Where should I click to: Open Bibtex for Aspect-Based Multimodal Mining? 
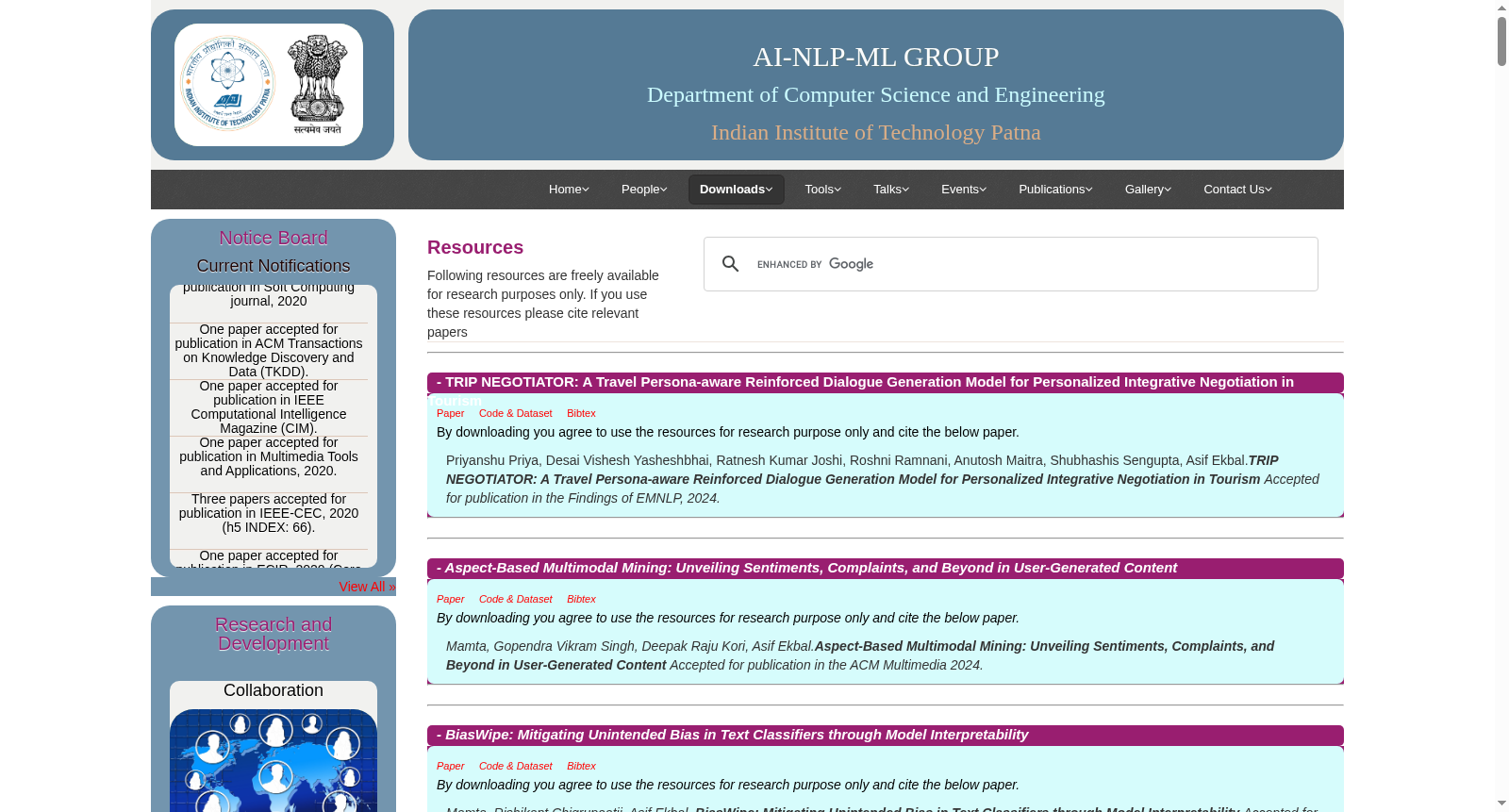coord(581,599)
